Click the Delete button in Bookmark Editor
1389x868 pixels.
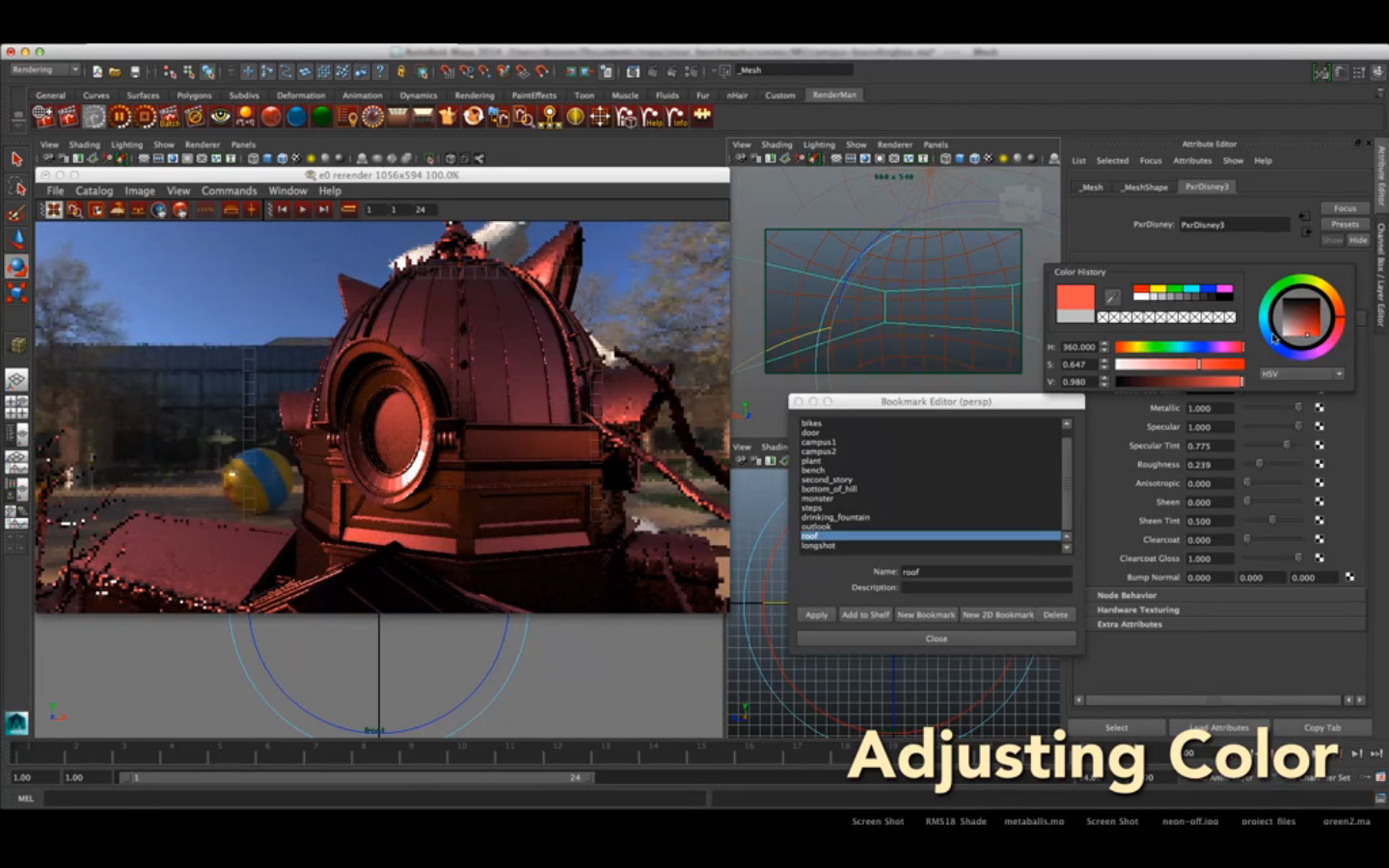[x=1056, y=614]
